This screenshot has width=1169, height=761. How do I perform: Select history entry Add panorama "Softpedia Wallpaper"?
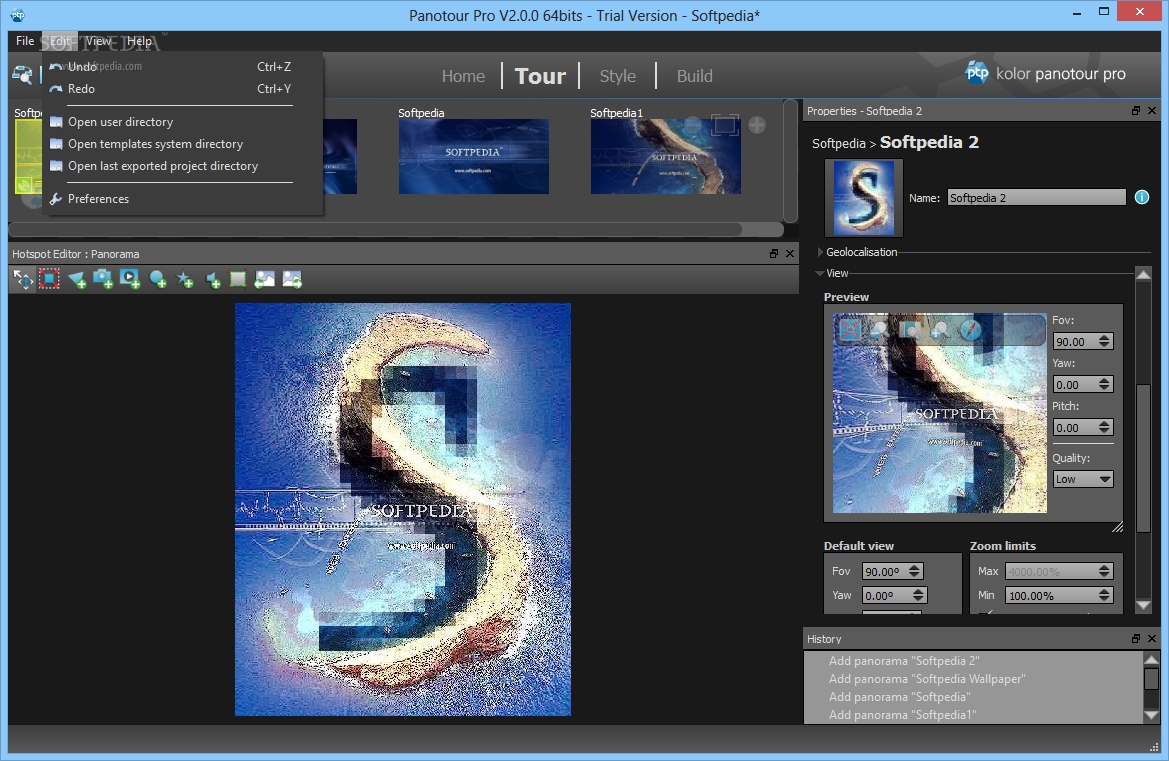927,678
